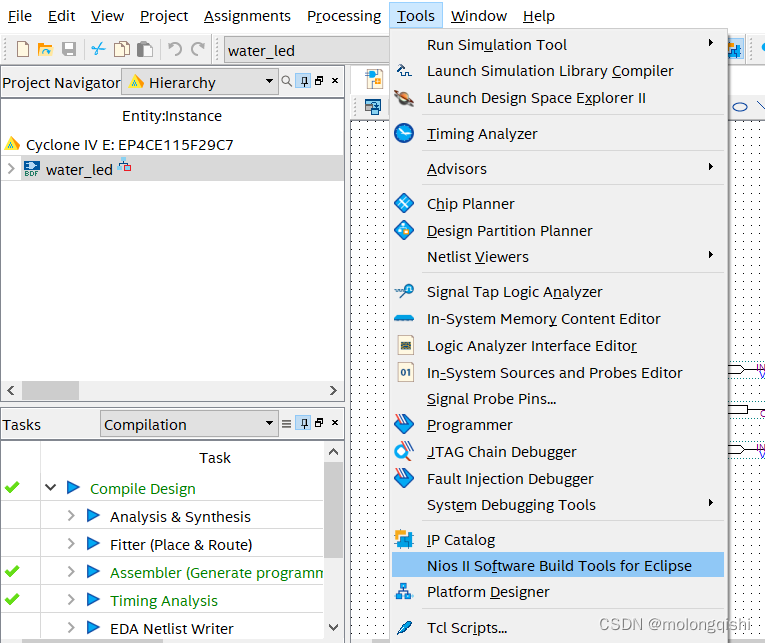This screenshot has height=643, width=765.
Task: Choose Launch Simulation Library Compiler
Action: (558, 71)
